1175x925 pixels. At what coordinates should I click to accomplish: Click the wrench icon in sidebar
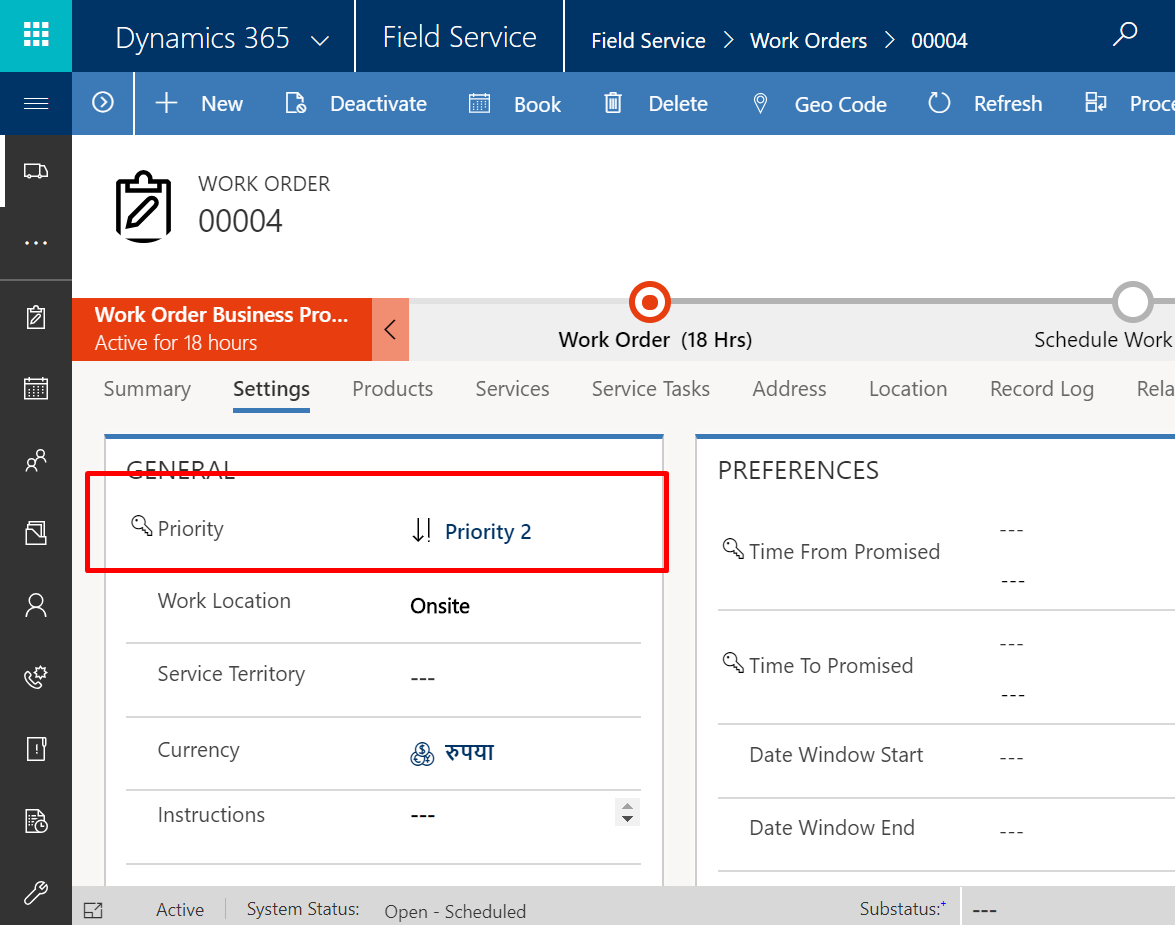click(x=36, y=892)
